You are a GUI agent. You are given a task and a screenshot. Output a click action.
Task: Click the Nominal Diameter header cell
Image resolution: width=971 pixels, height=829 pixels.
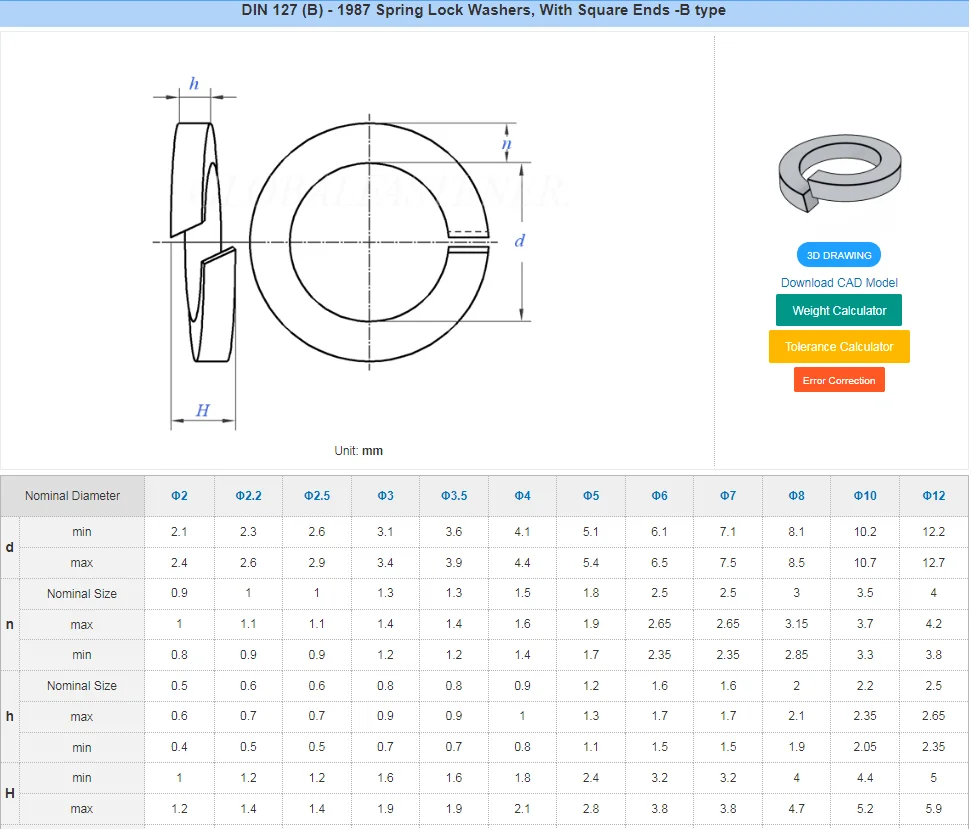point(72,496)
